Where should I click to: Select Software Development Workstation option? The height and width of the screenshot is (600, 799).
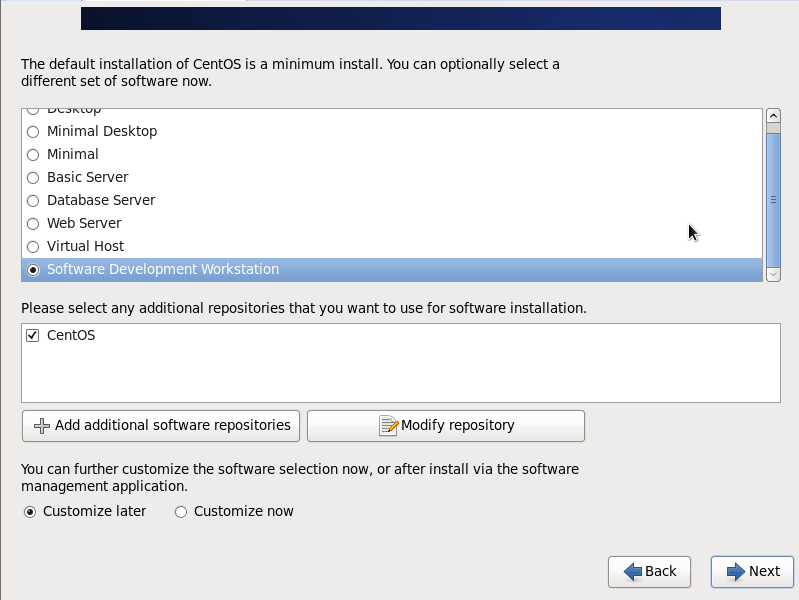(33, 270)
